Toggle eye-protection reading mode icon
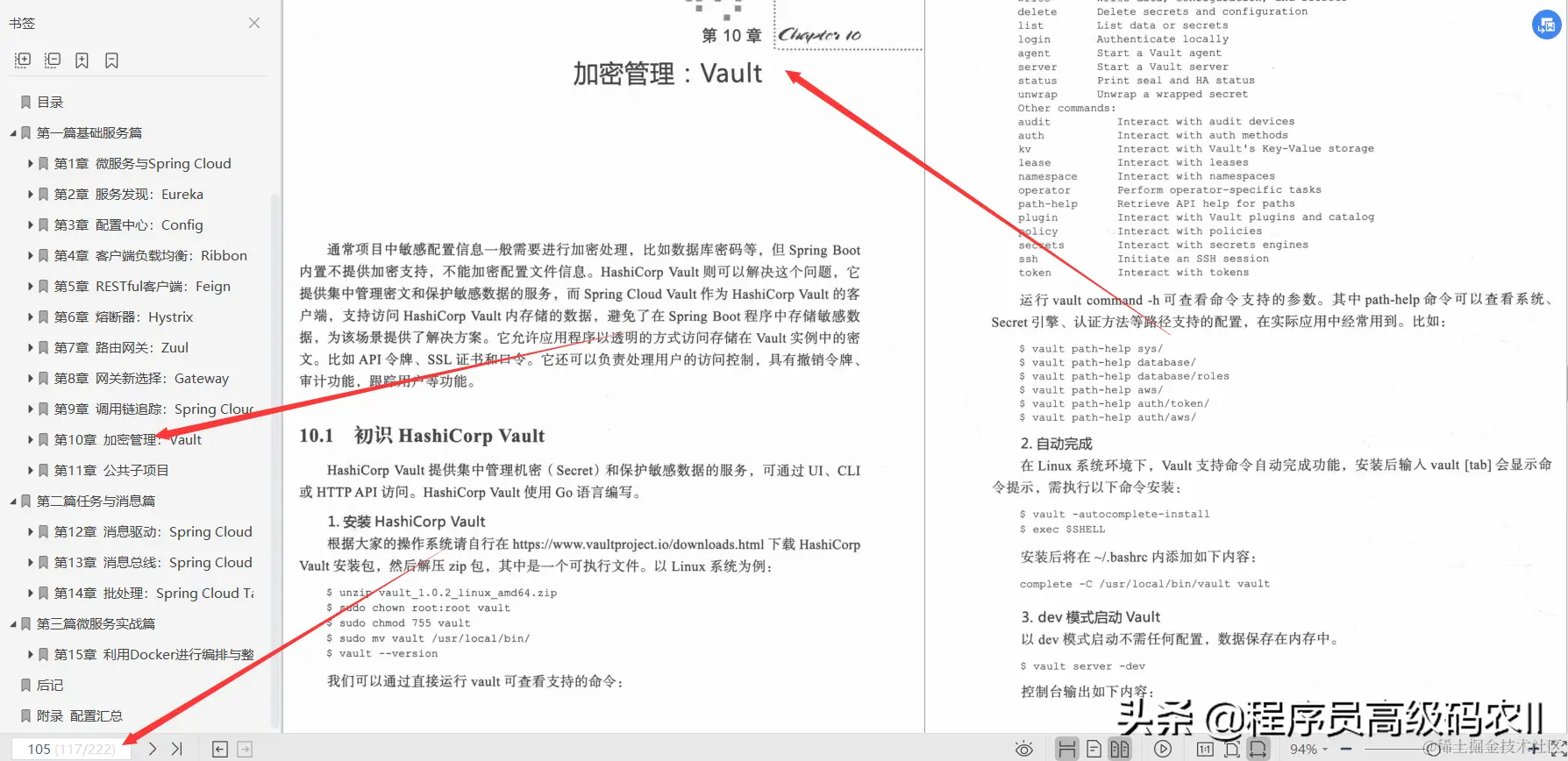This screenshot has width=1568, height=761. point(1023,749)
